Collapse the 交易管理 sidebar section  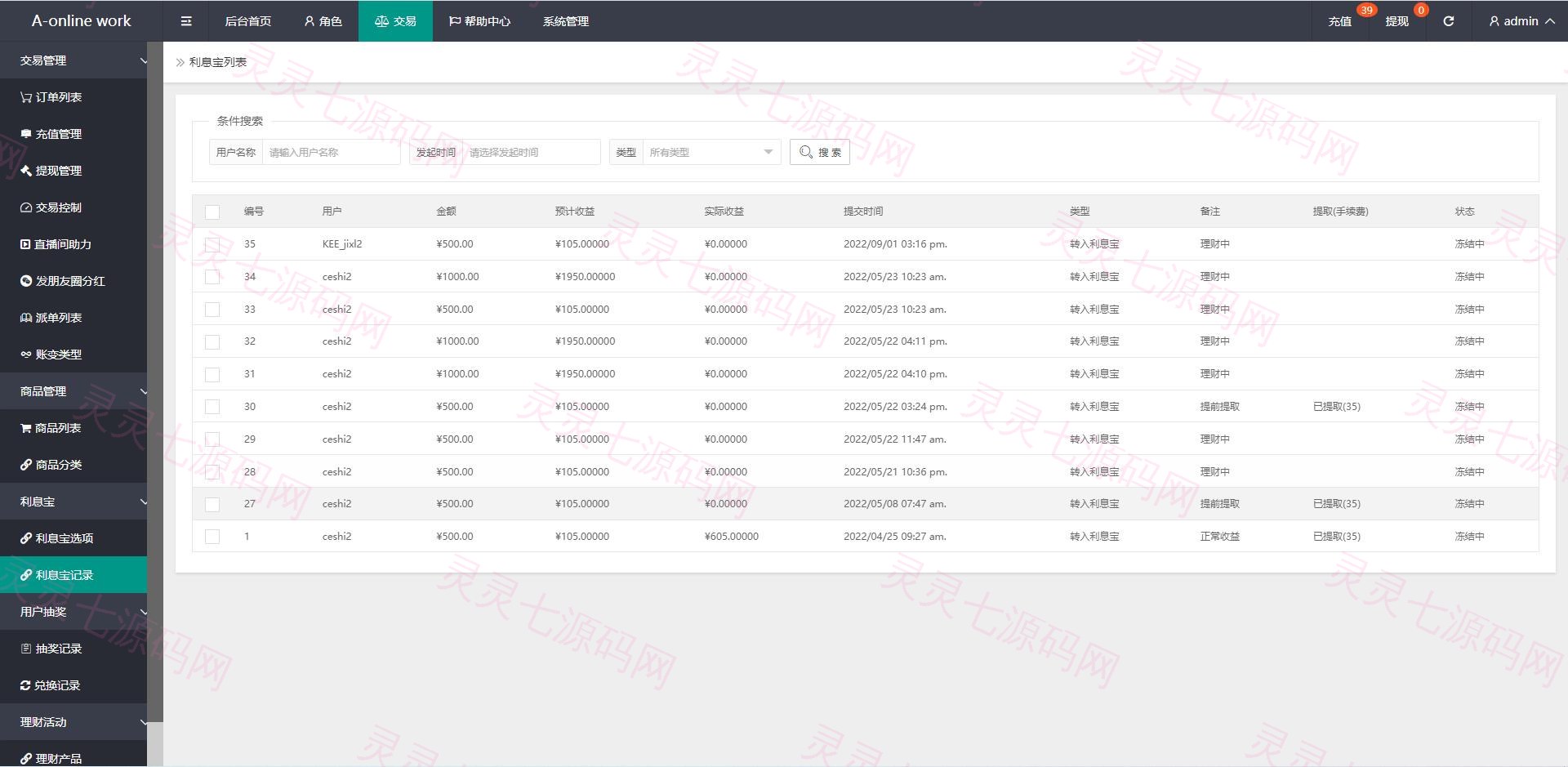[73, 60]
